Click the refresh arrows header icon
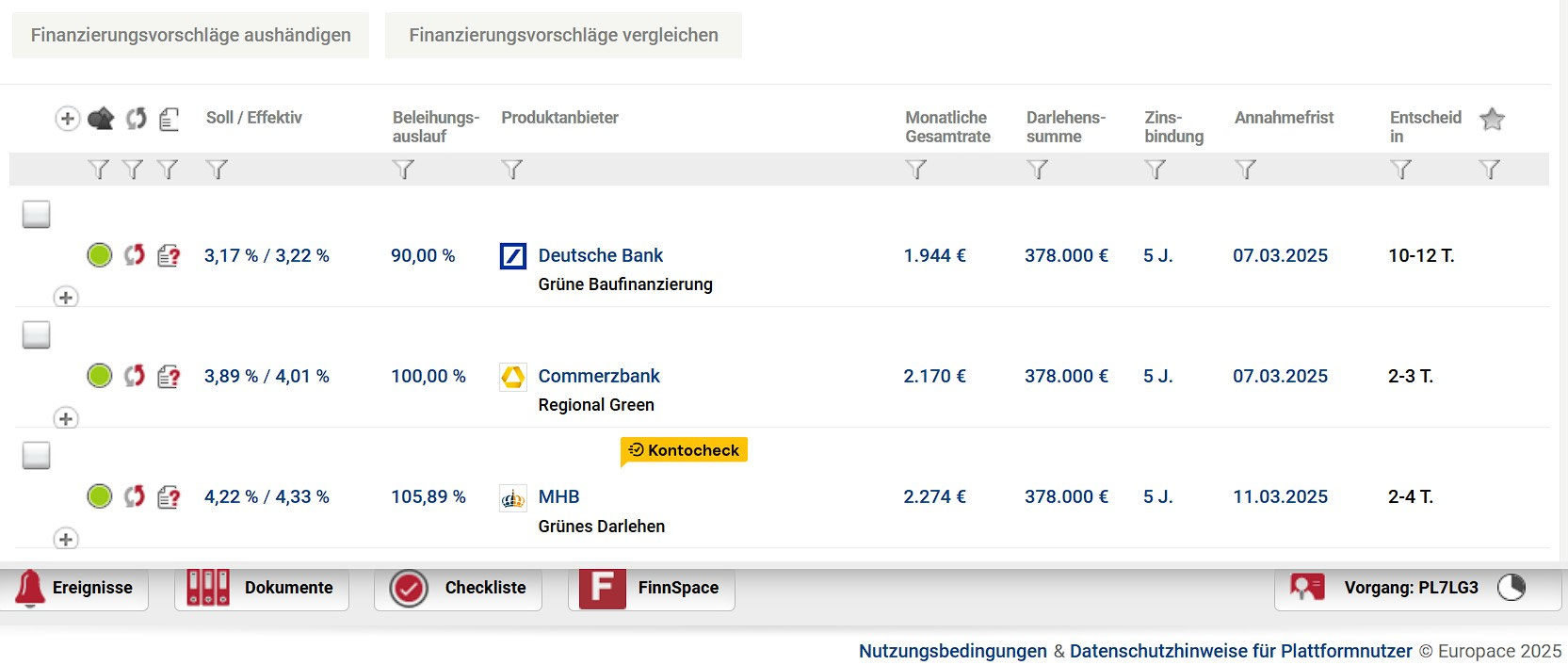This screenshot has width=1568, height=665. click(x=137, y=119)
